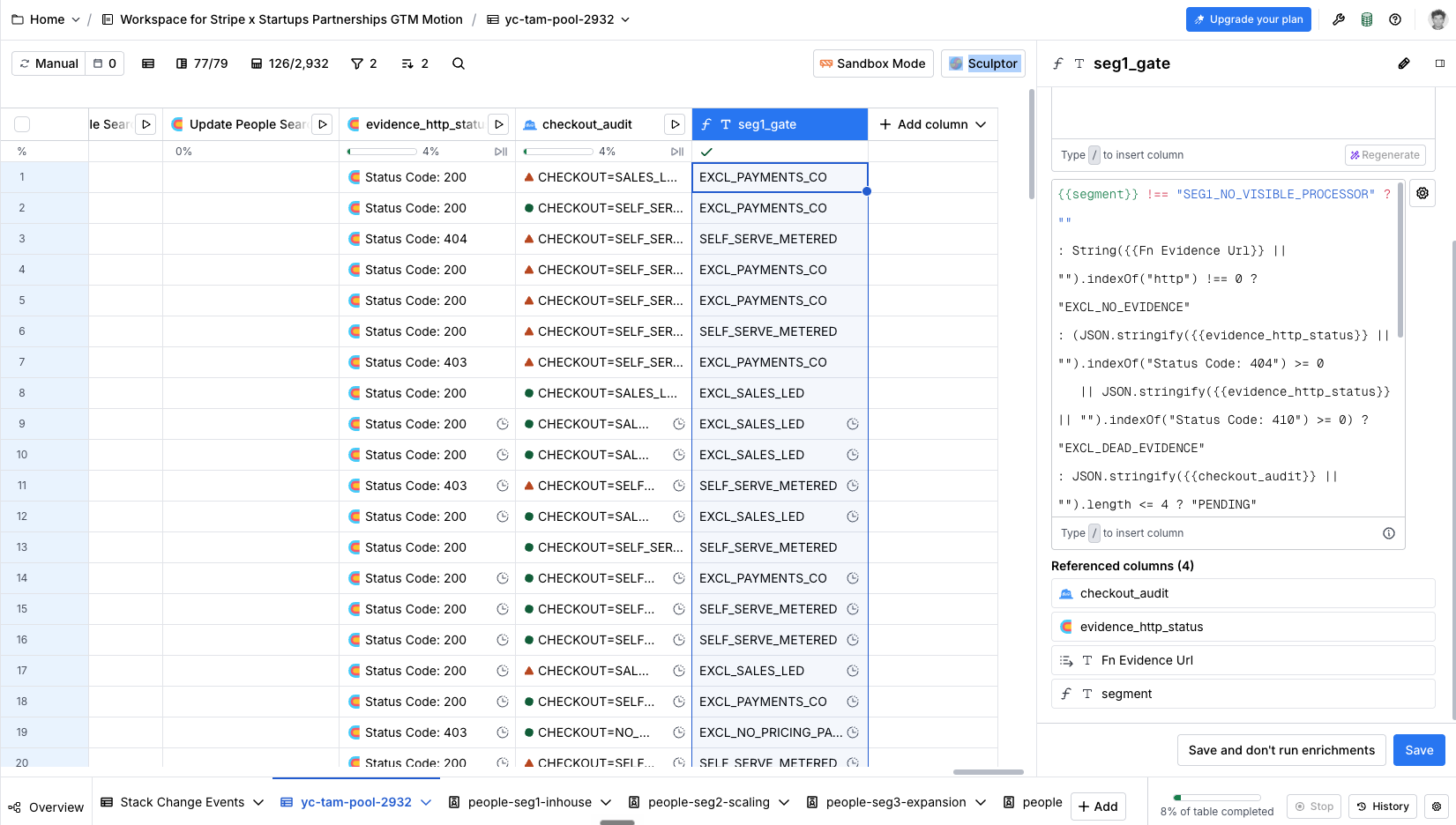Viewport: 1456px width, 825px height.
Task: Open the 126/2,932 rows control
Action: (x=289, y=63)
